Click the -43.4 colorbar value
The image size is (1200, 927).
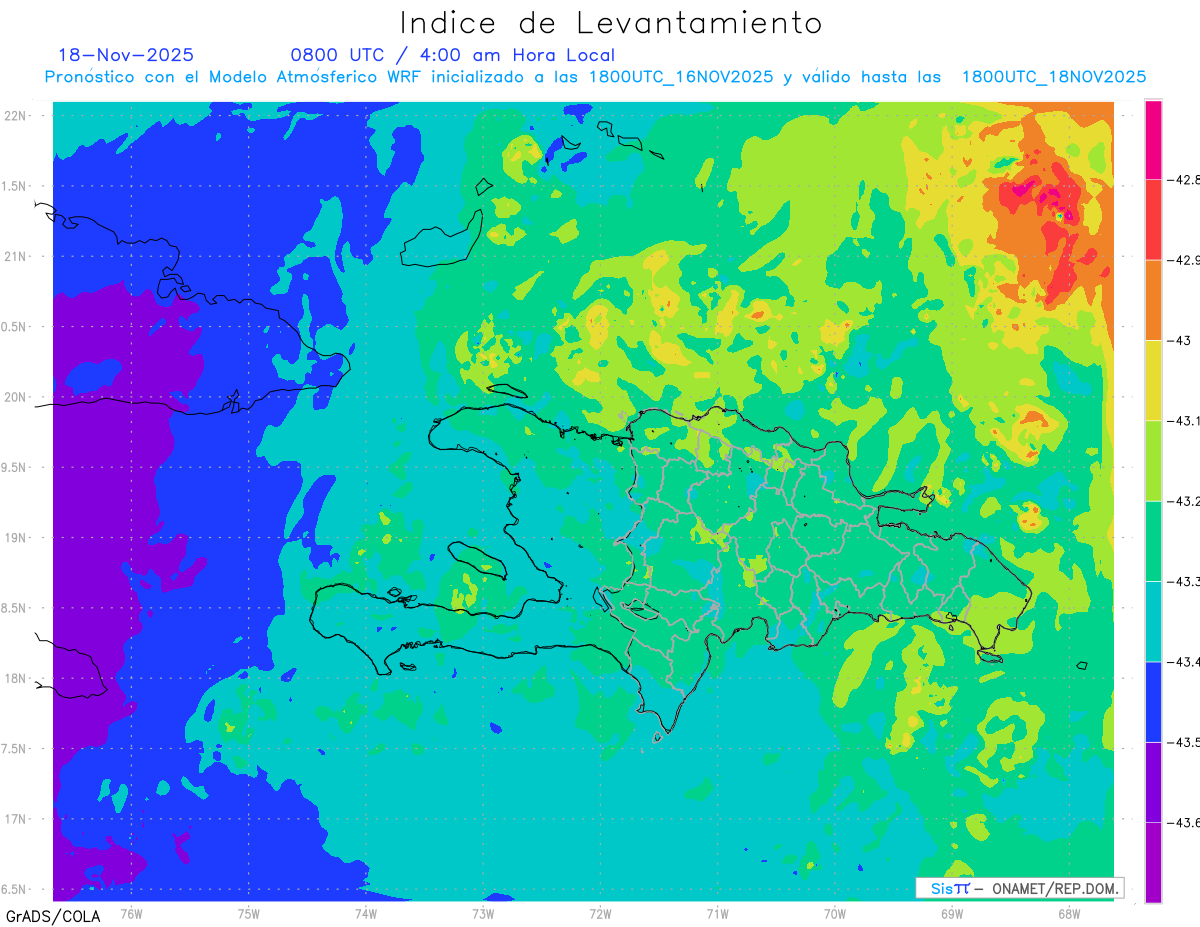click(x=1183, y=662)
